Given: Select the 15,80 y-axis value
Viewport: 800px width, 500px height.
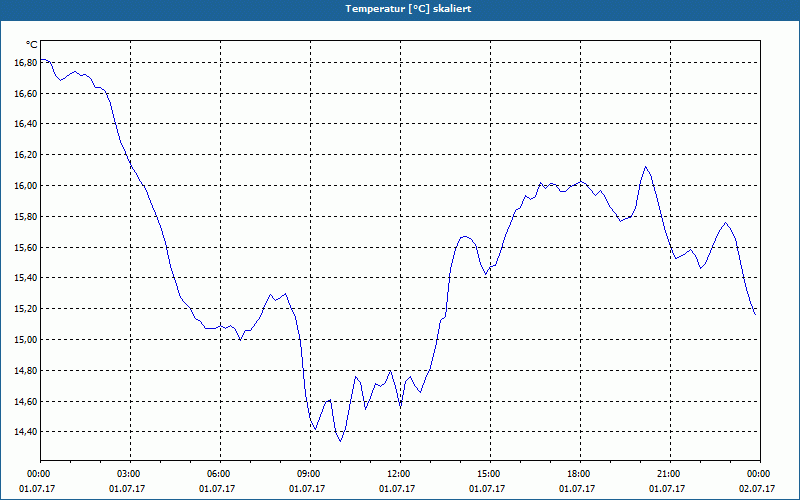Looking at the screenshot, I should tap(26, 216).
